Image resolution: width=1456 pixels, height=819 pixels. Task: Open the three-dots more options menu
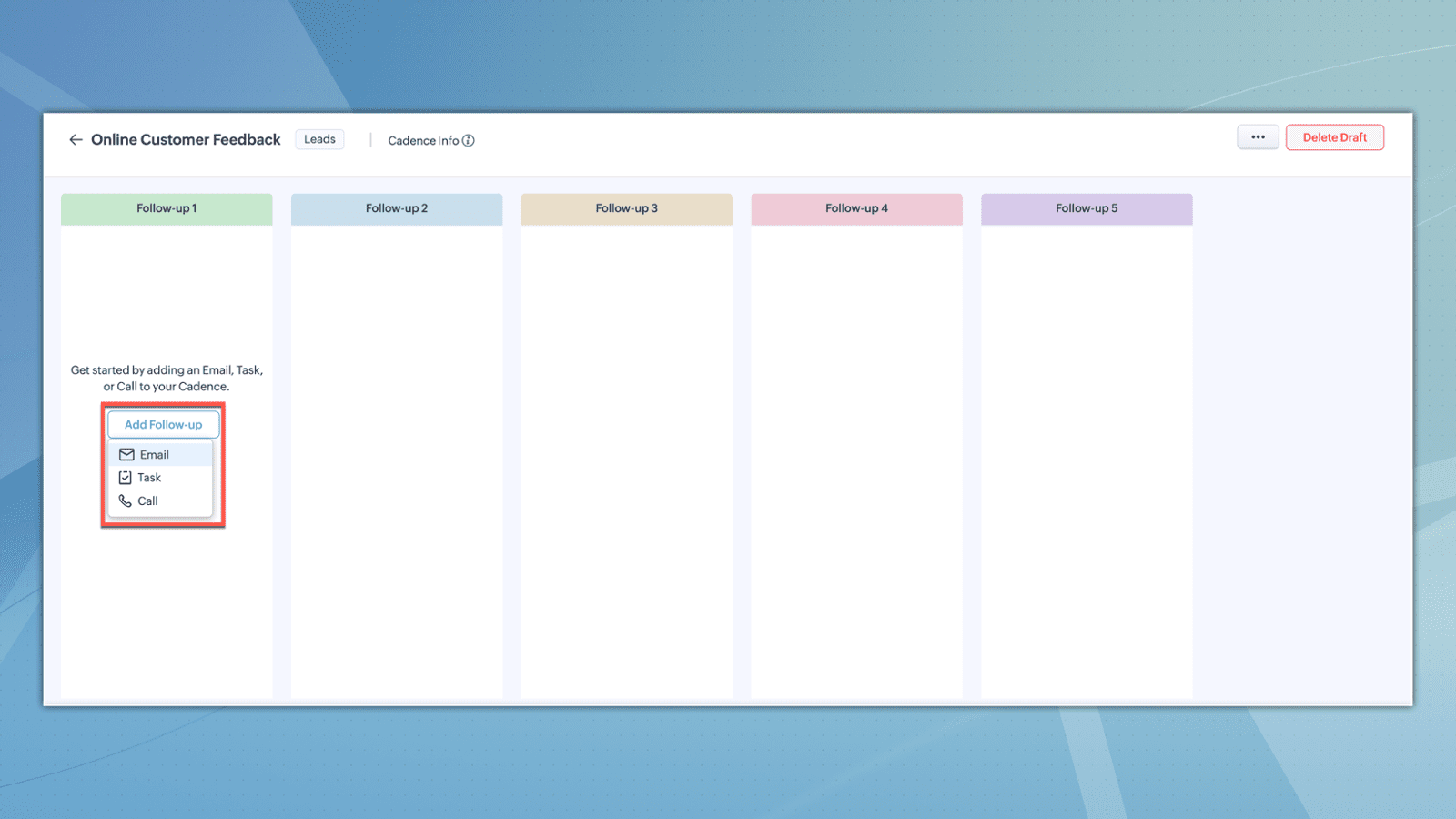tap(1258, 137)
